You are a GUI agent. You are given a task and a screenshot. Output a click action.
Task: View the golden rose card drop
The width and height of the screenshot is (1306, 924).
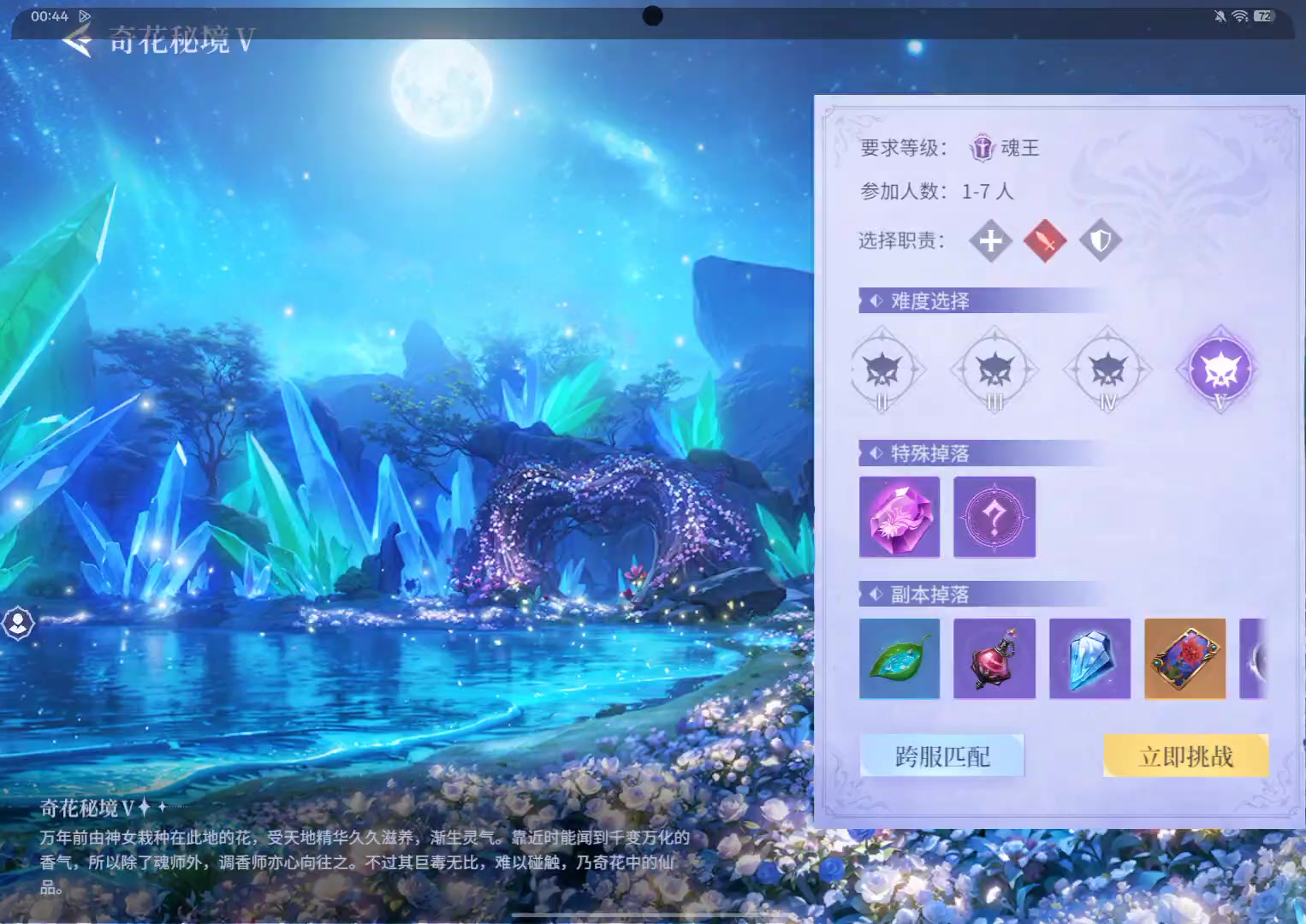[x=1185, y=659]
